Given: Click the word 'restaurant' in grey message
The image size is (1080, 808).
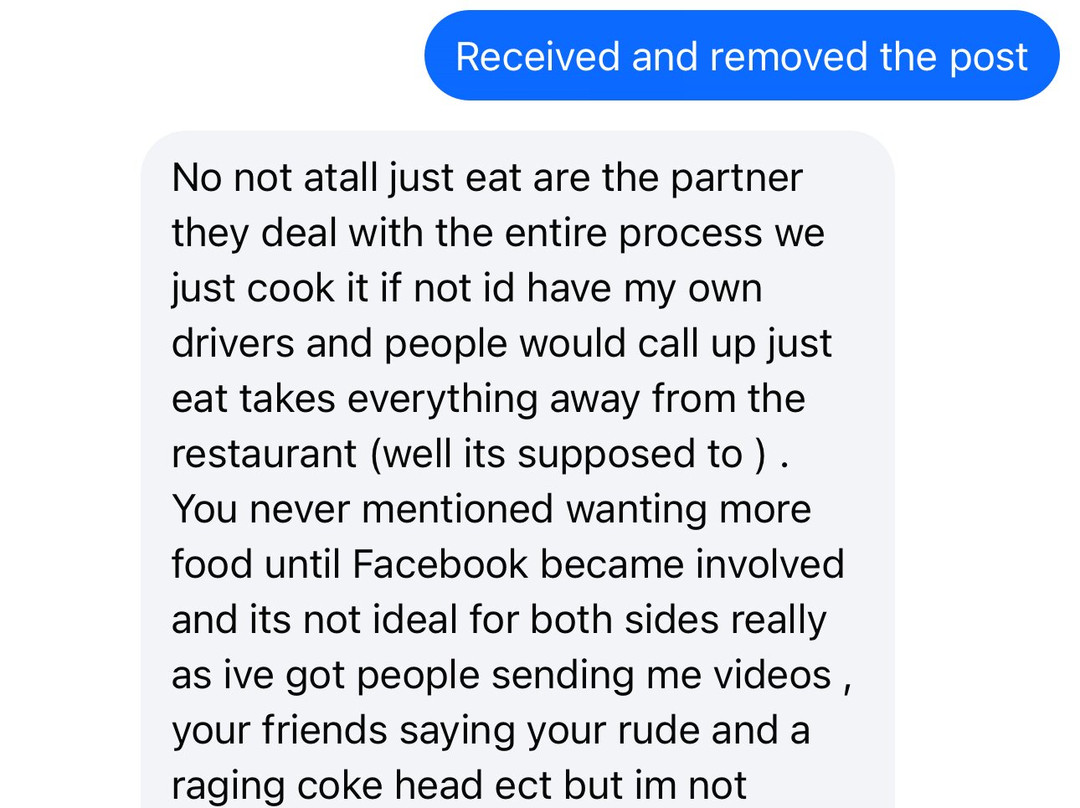Looking at the screenshot, I should [264, 454].
